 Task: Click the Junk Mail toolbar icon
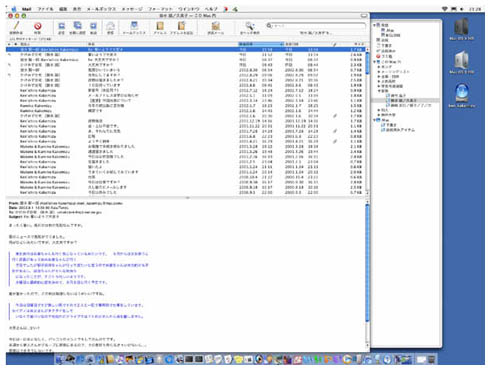[x=216, y=26]
